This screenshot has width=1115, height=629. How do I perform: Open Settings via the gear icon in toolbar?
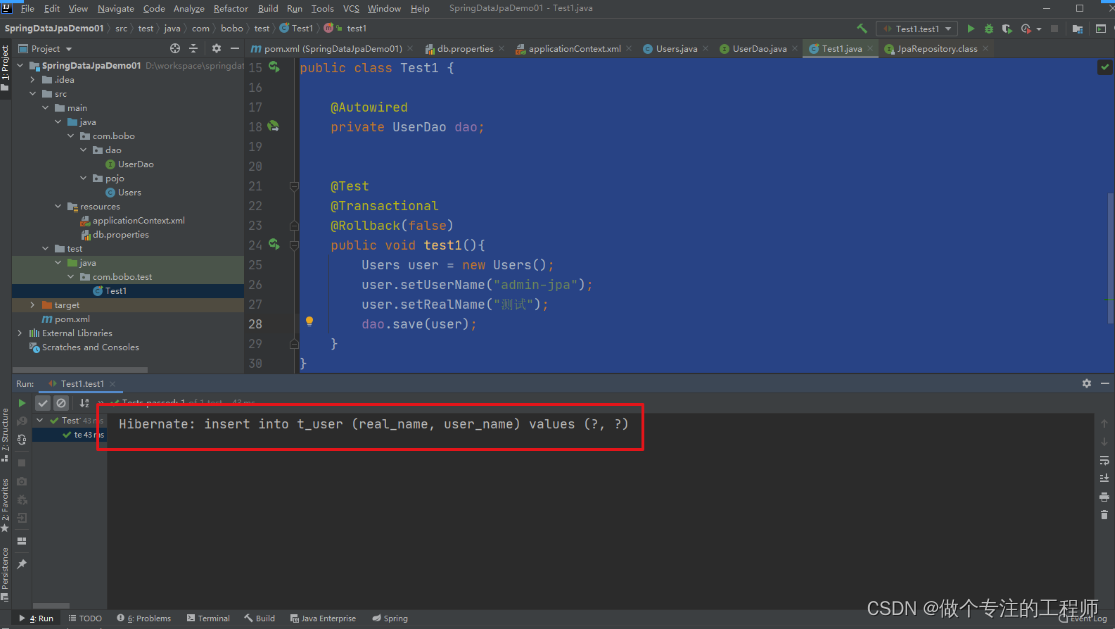pyautogui.click(x=216, y=48)
